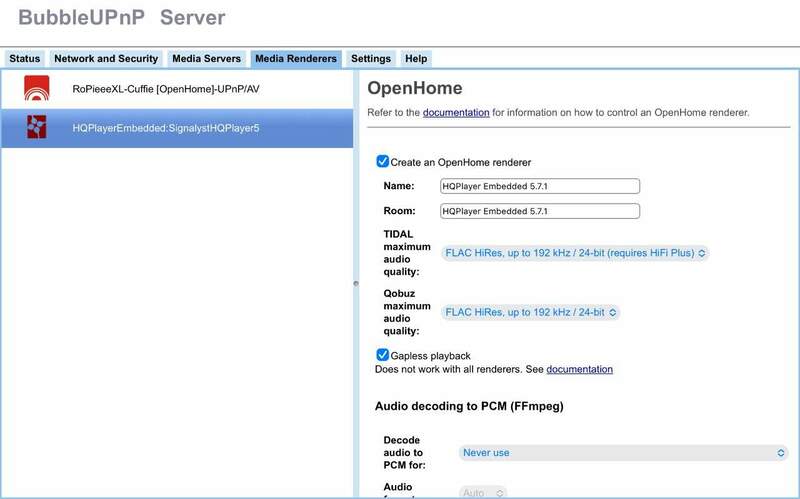This screenshot has width=800, height=499.
Task: Select RoPieeeXL-Cuffie [OpenHome]-UPnP/AV renderer
Action: (166, 89)
